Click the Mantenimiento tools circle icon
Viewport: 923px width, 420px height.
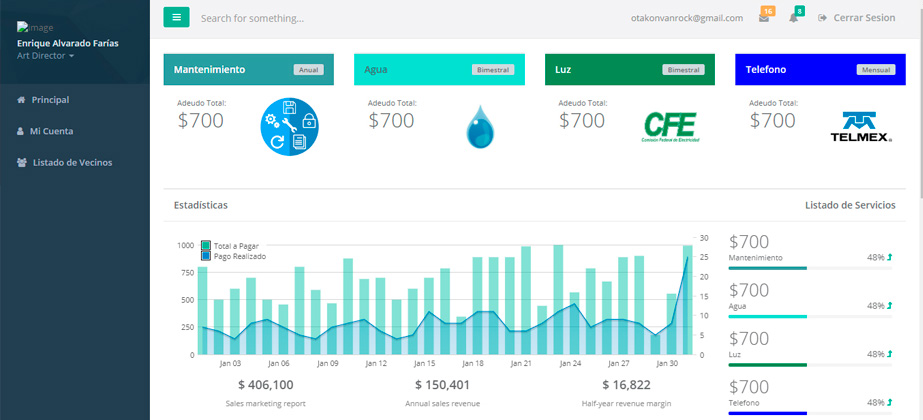click(x=289, y=127)
